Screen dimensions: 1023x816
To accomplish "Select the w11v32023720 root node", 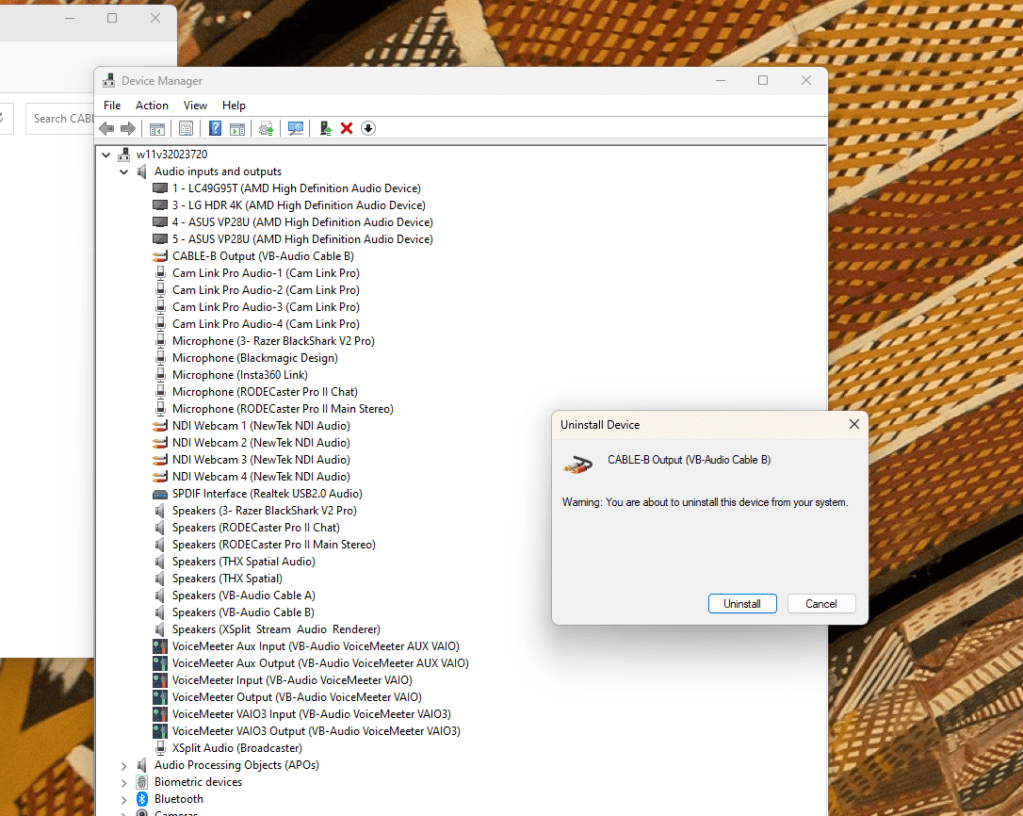I will (x=172, y=155).
